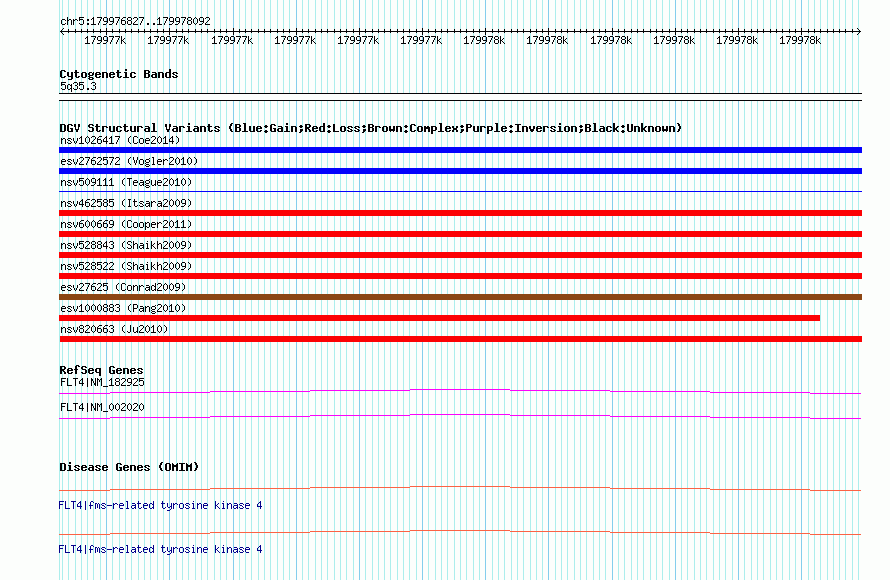
Task: Click the shorter esv1000883 (Pang2010) red bar
Action: pos(439,318)
